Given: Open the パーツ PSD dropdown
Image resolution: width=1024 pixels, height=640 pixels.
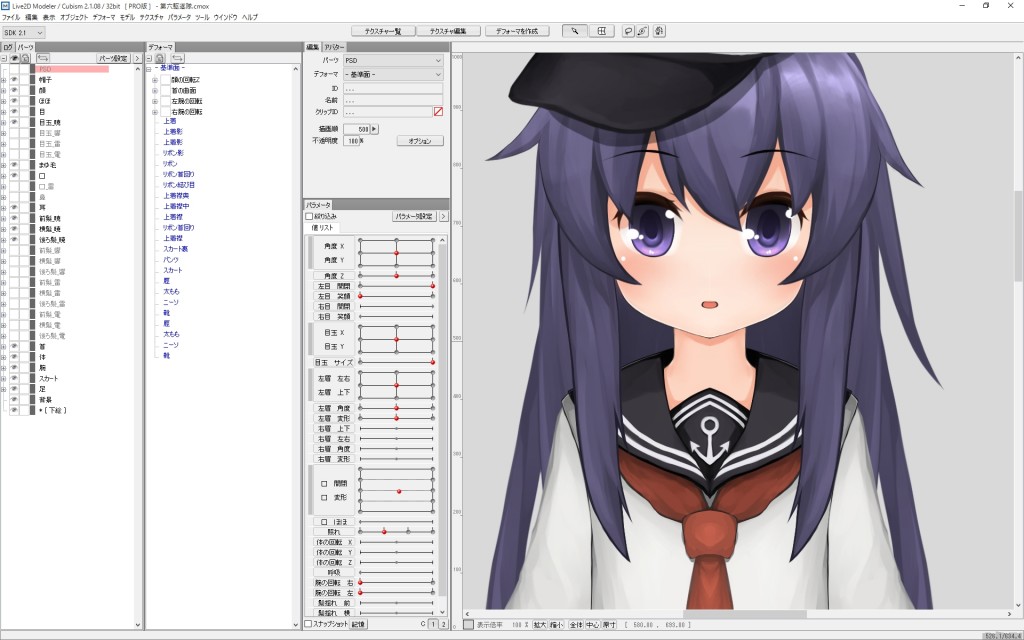Looking at the screenshot, I should 393,60.
